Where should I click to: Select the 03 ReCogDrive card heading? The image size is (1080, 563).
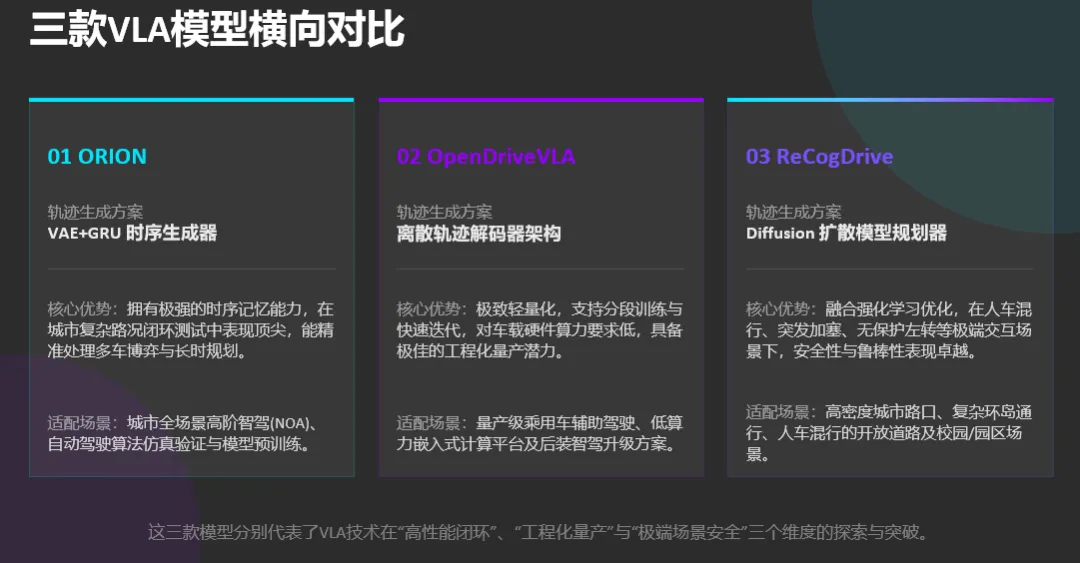[x=819, y=156]
